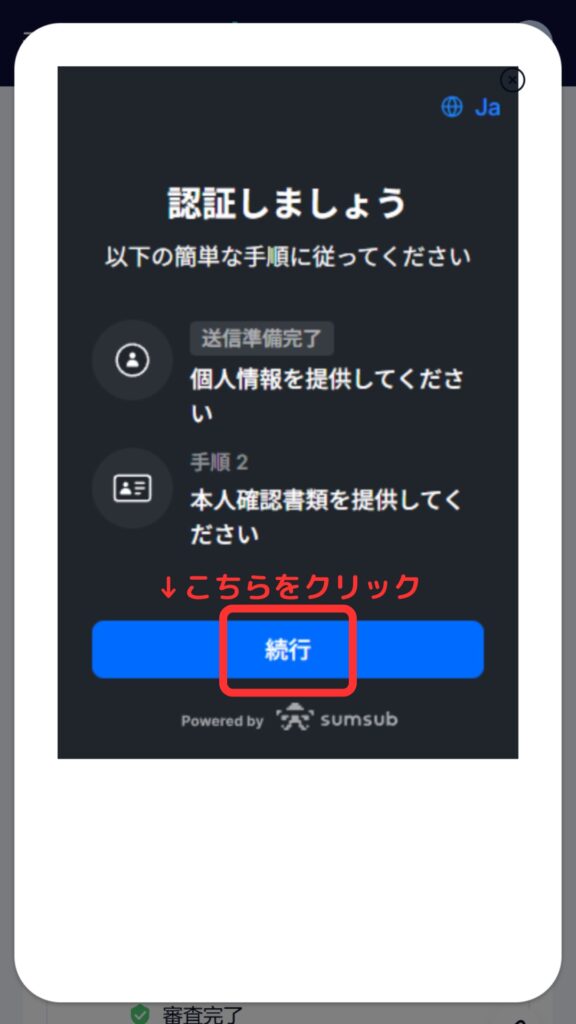
Task: Click the green shield checkmark icon
Action: coord(140,1014)
